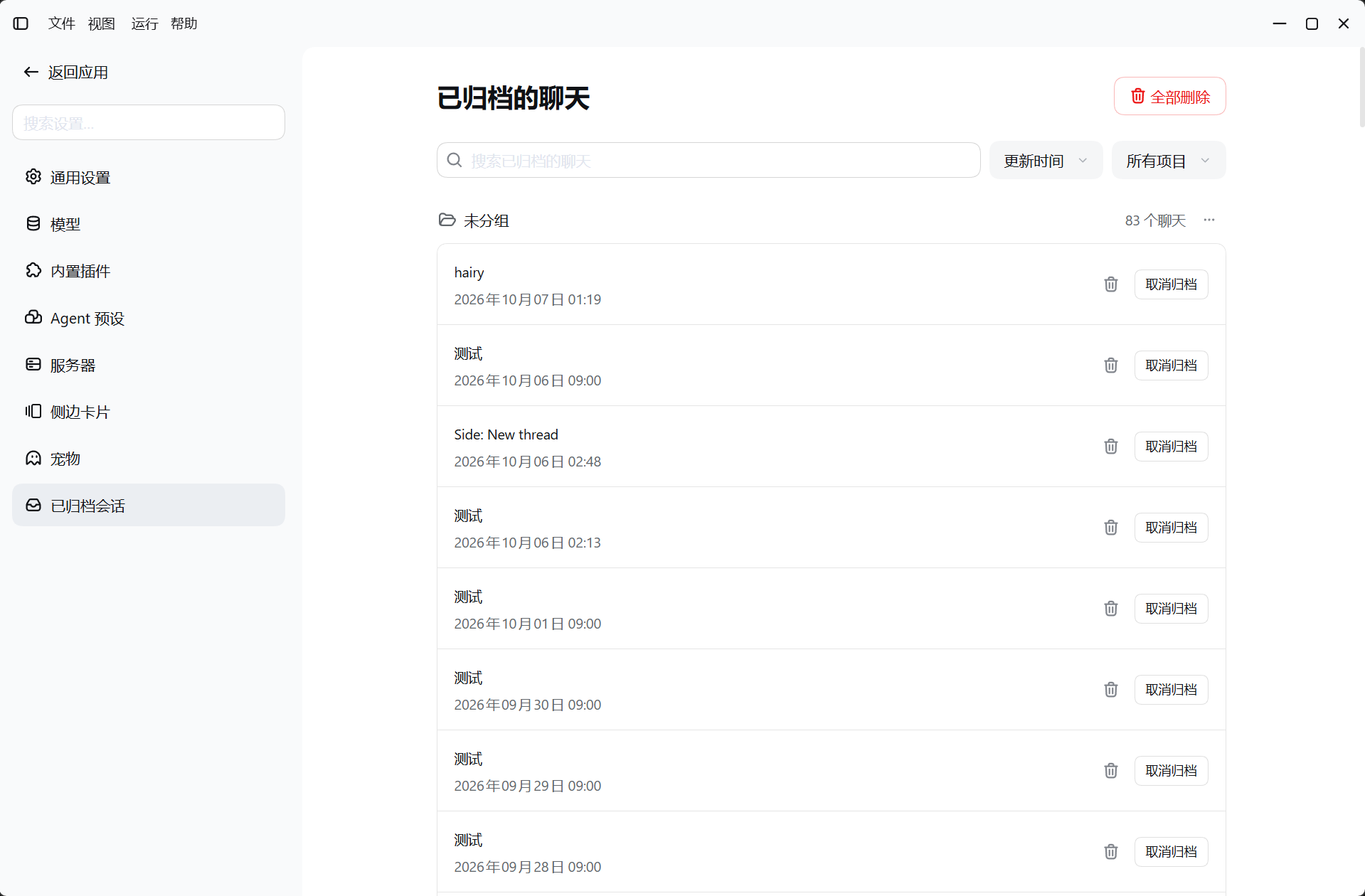
Task: Click the 已归档的聊天 page heading
Action: 513,98
